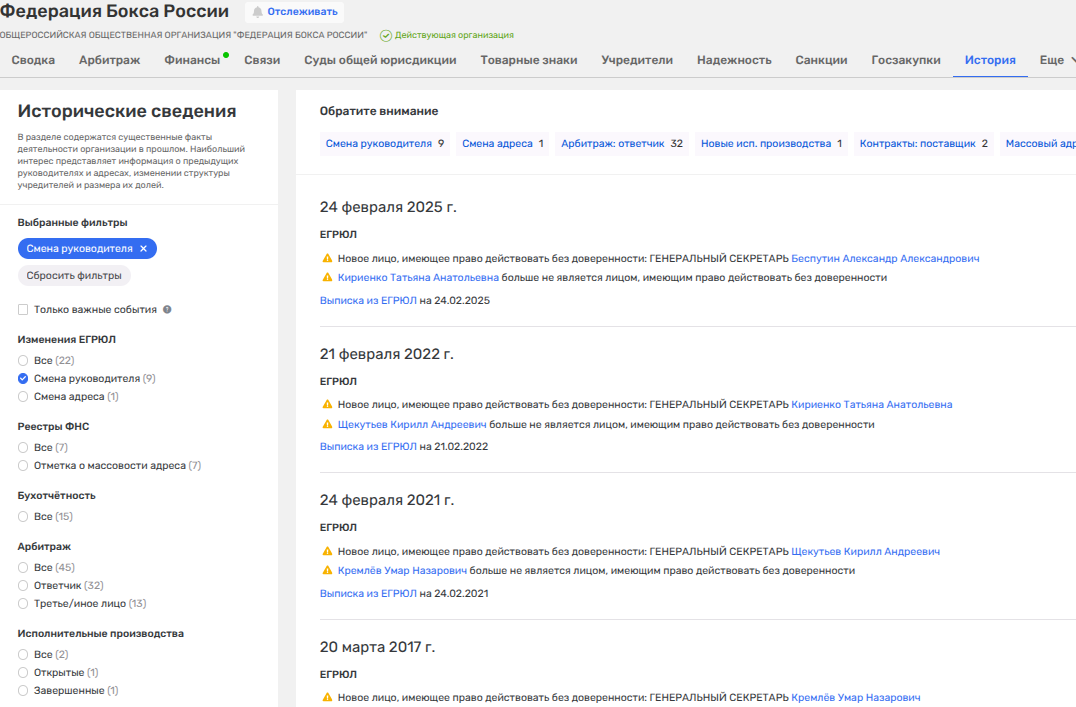Remove the Смена руководителя filter chip with X
This screenshot has width=1076, height=707.
[x=143, y=248]
